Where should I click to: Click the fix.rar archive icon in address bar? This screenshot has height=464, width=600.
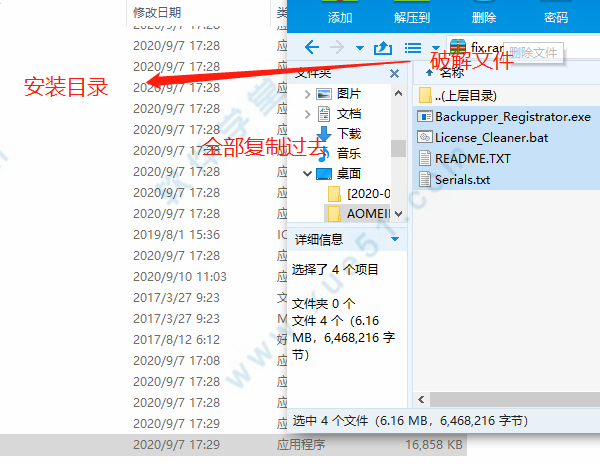pos(458,47)
